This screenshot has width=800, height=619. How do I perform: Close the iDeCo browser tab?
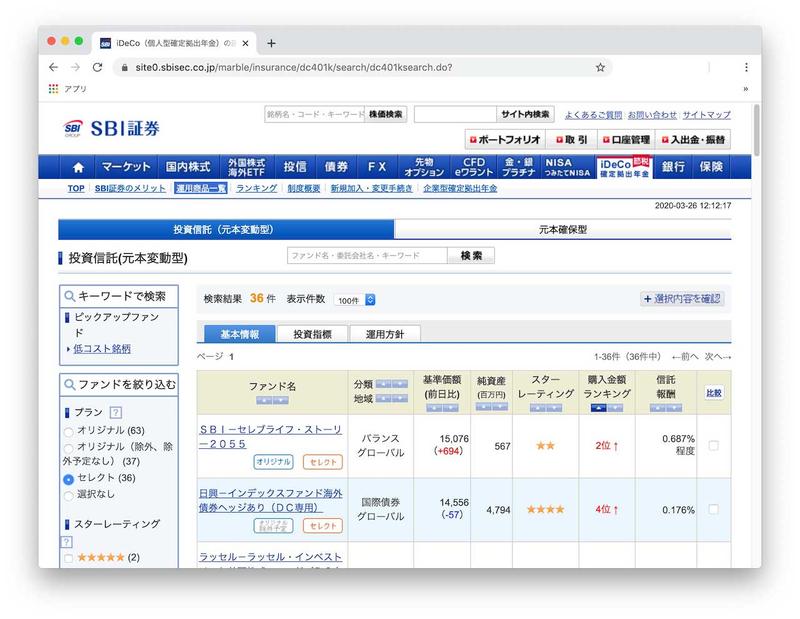tap(245, 43)
